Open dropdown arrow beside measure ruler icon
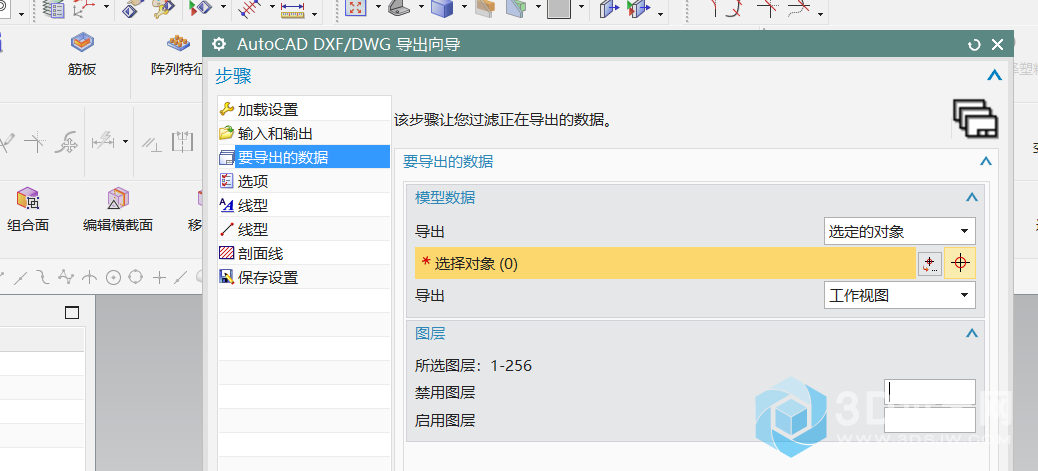 [314, 14]
